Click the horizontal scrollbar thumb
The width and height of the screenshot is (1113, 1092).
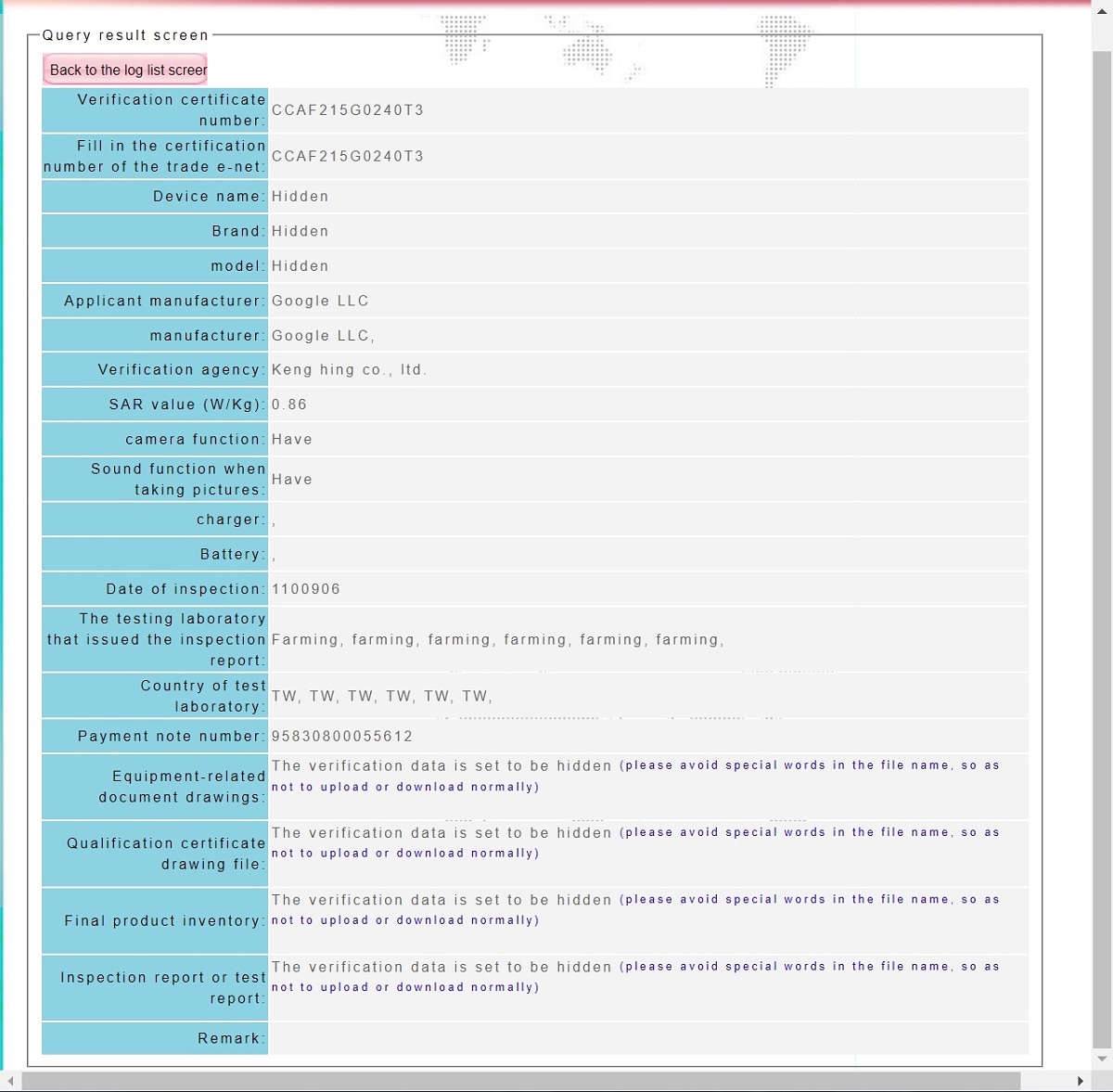[x=519, y=1081]
